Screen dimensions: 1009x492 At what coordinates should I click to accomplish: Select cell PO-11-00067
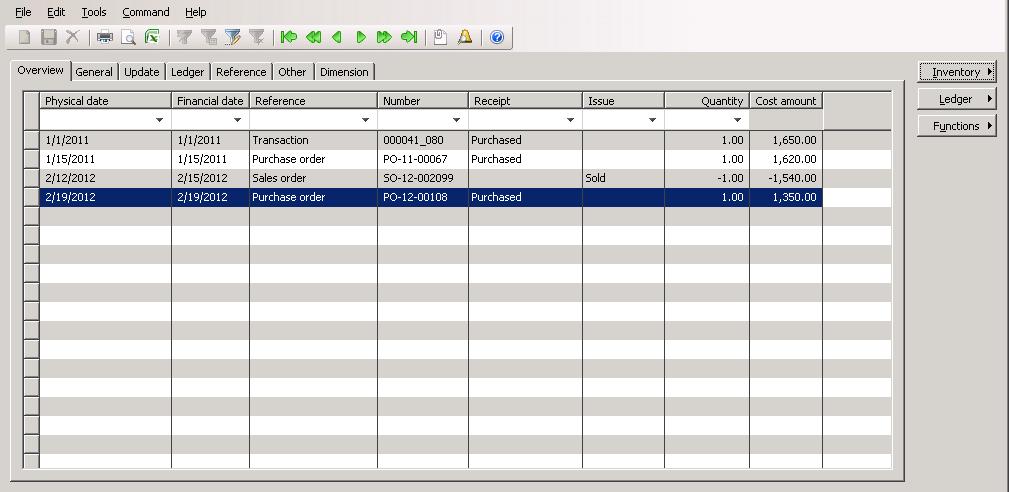pyautogui.click(x=423, y=159)
